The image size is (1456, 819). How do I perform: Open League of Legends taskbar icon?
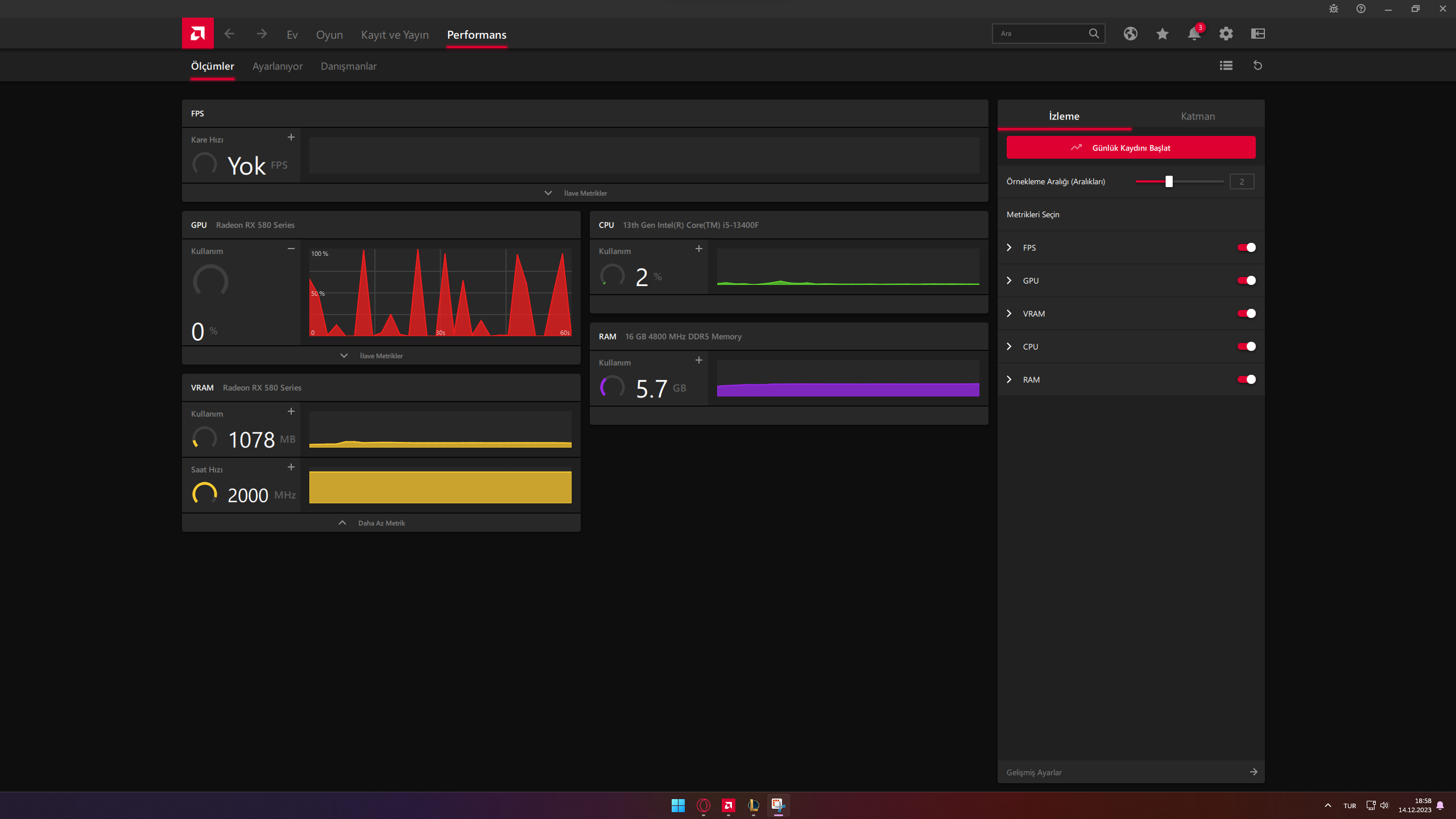coord(753,805)
